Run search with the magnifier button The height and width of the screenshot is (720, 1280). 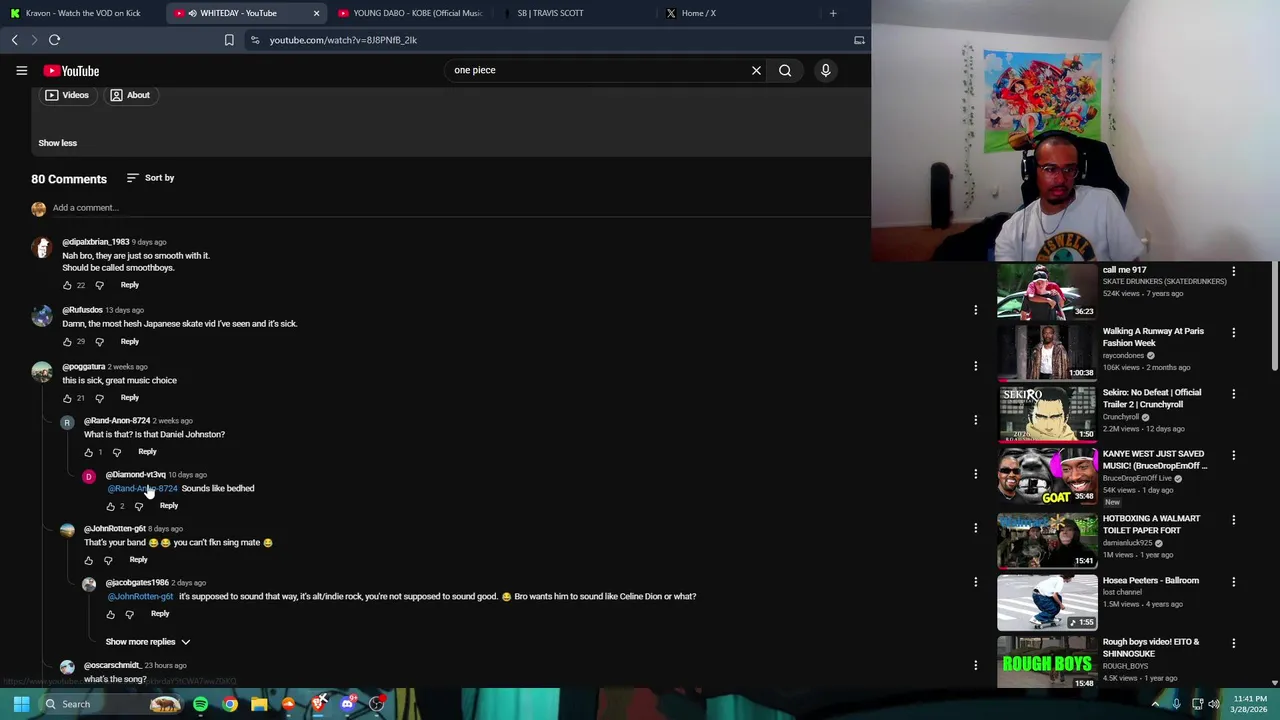785,70
